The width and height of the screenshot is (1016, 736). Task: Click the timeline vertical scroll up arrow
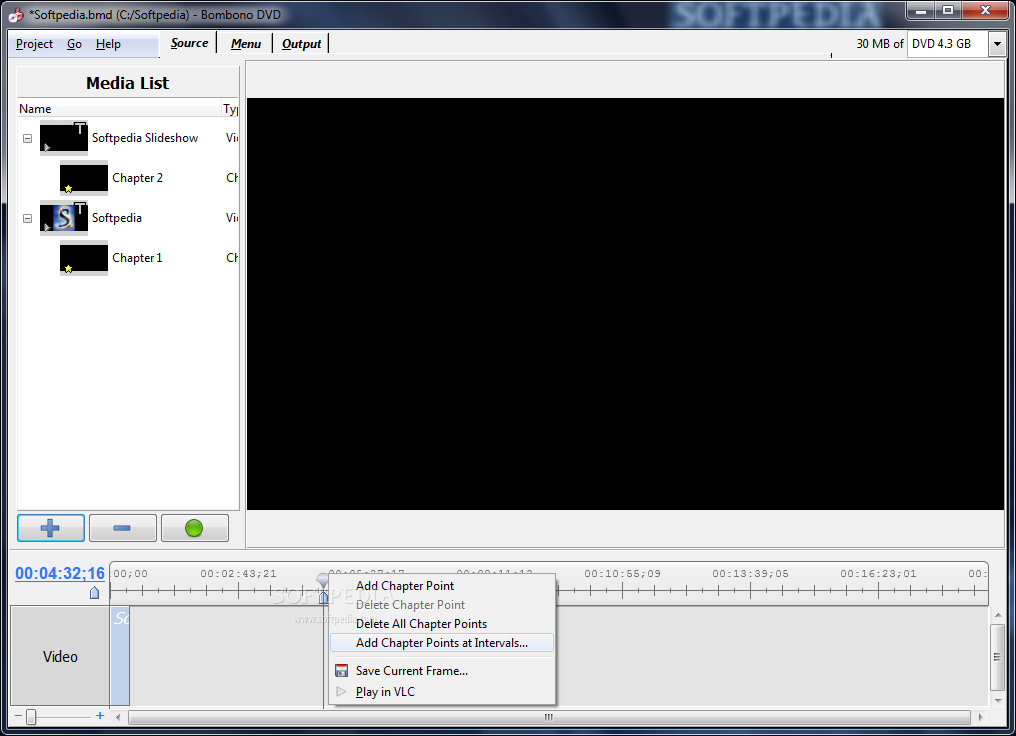(x=998, y=615)
